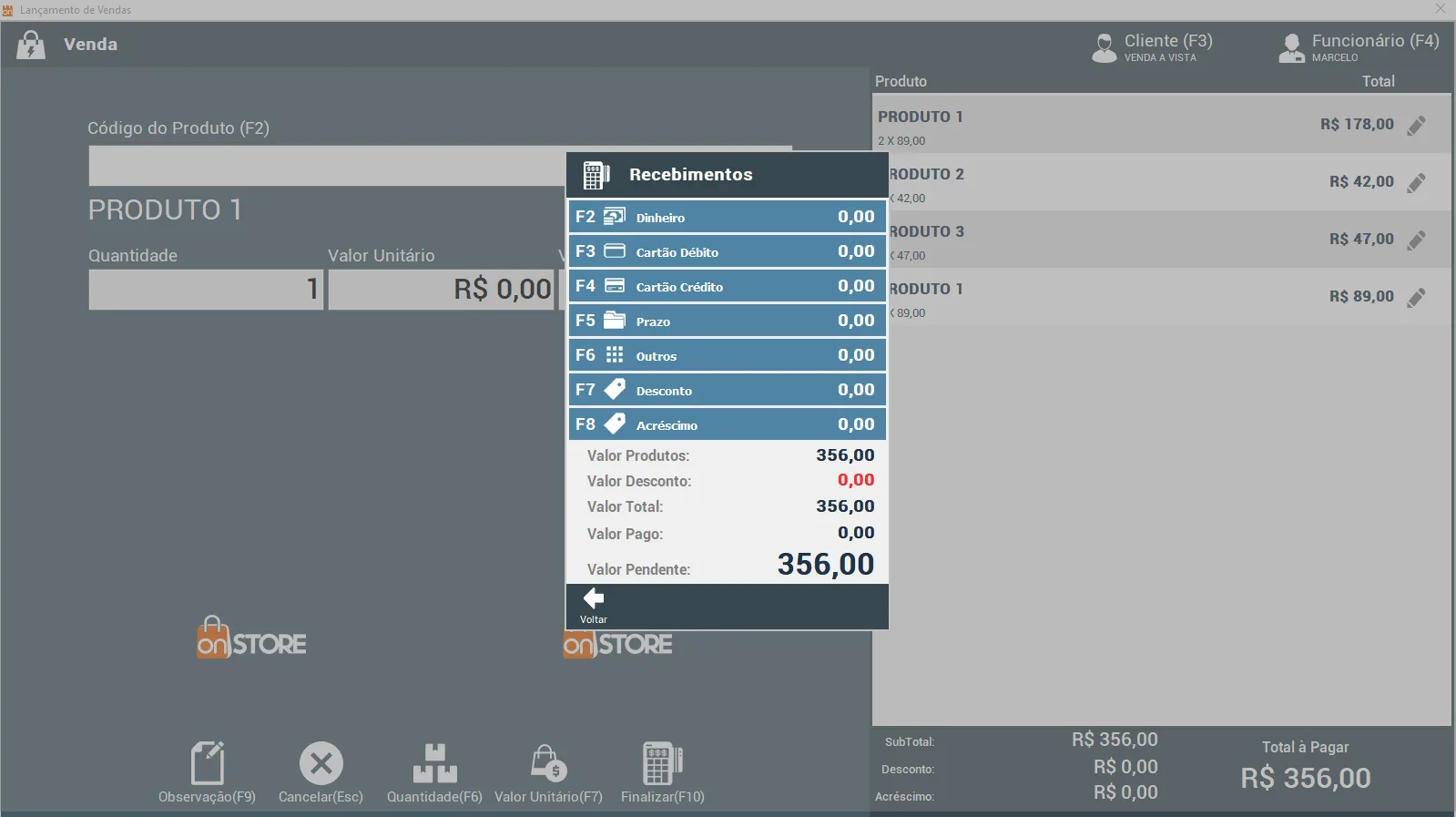Click the Finalizar (F10) calculator icon
The image size is (1456, 817).
pyautogui.click(x=663, y=763)
